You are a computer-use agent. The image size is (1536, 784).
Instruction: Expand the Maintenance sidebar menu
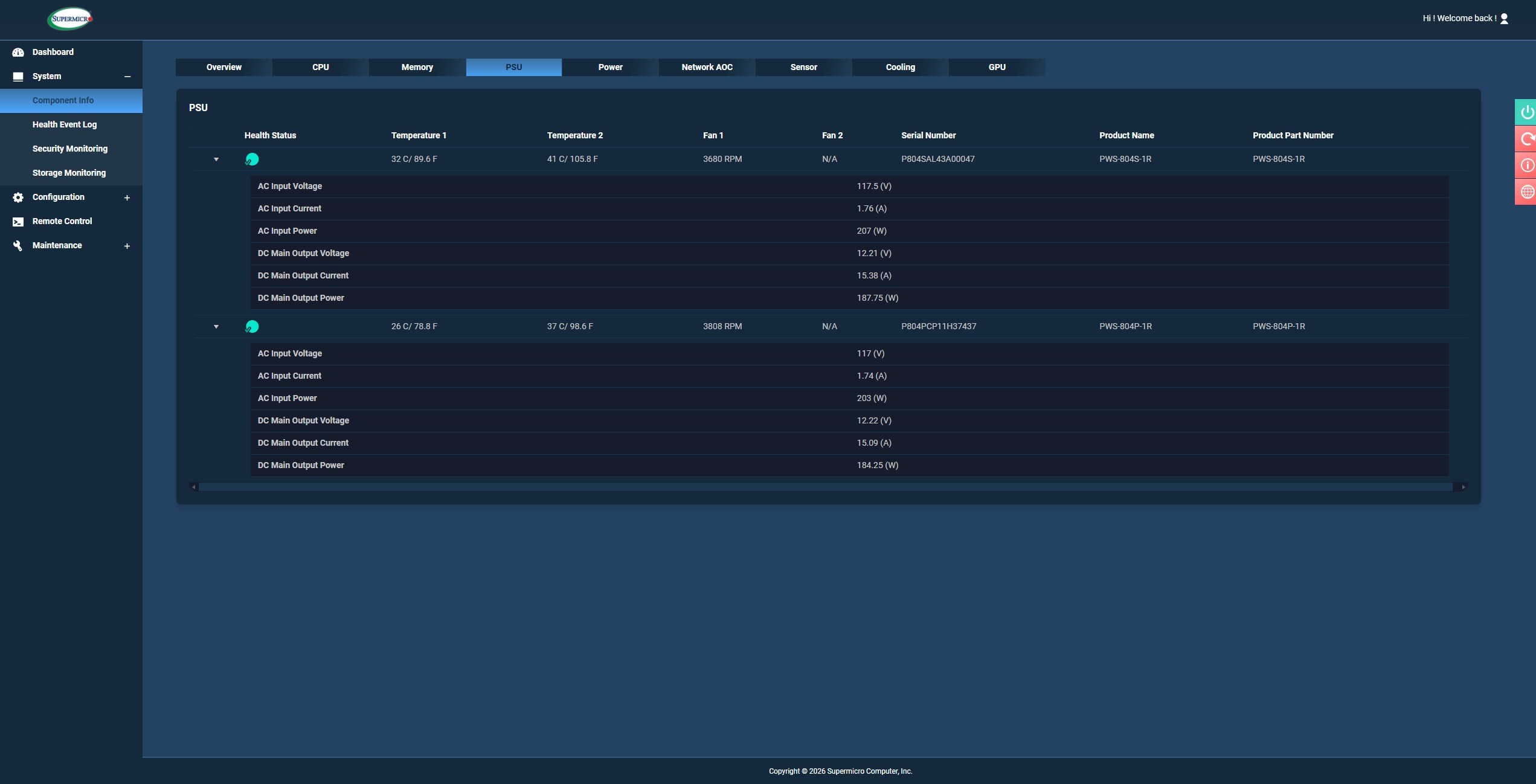click(x=127, y=246)
